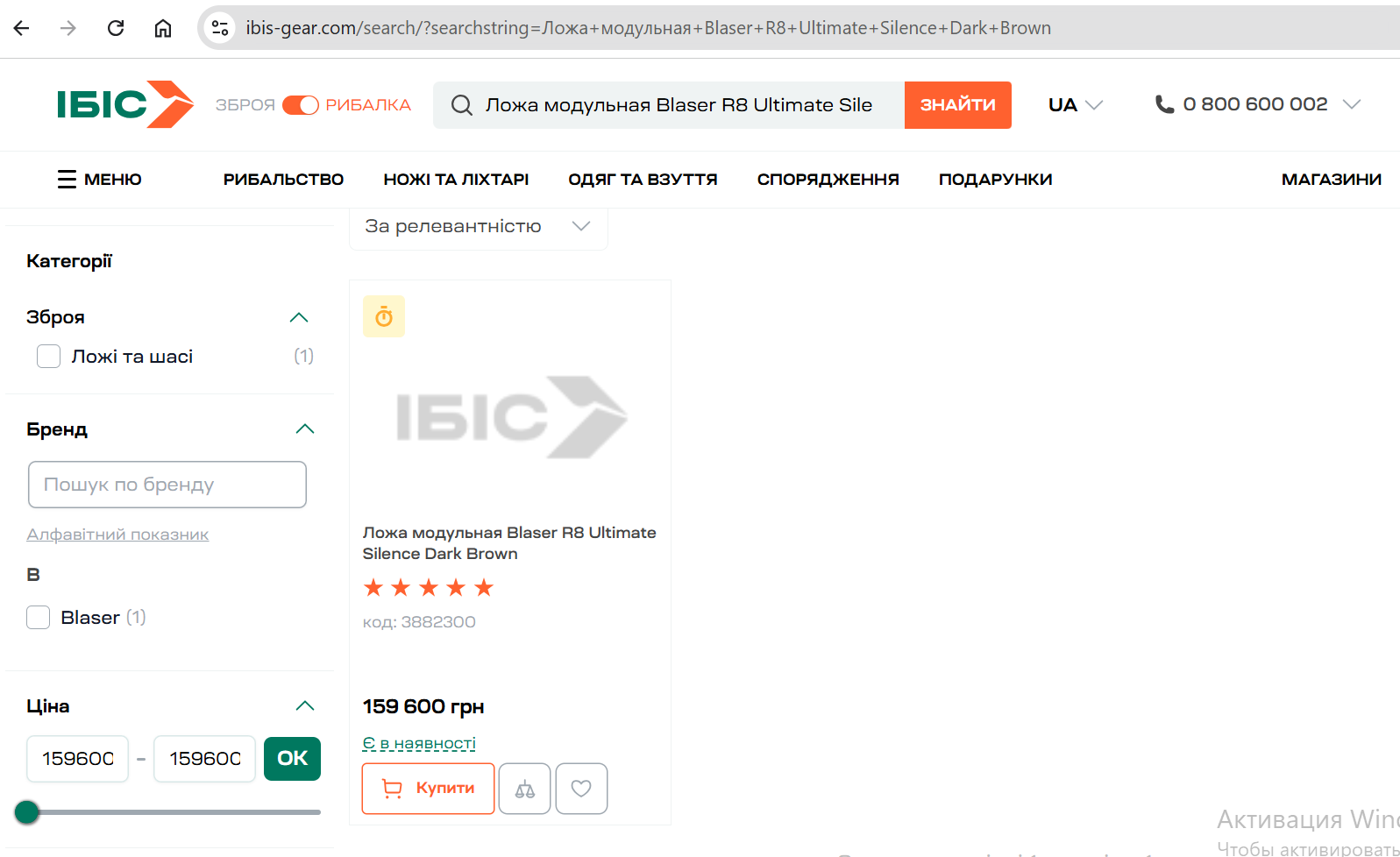The image size is (1400, 857).
Task: Open the browser home page
Action: point(163,28)
